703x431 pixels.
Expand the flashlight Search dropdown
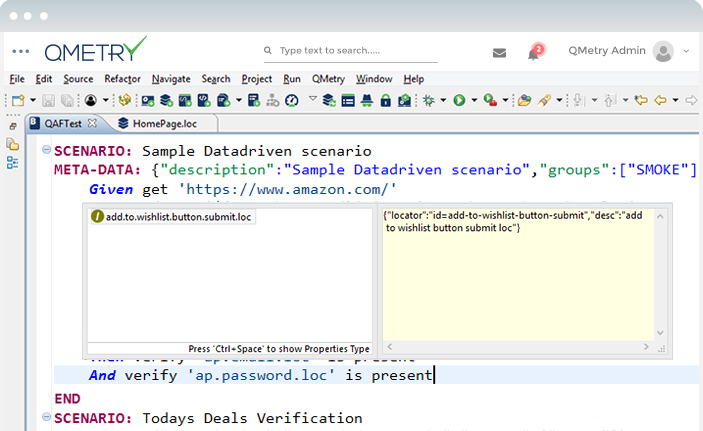coord(560,100)
